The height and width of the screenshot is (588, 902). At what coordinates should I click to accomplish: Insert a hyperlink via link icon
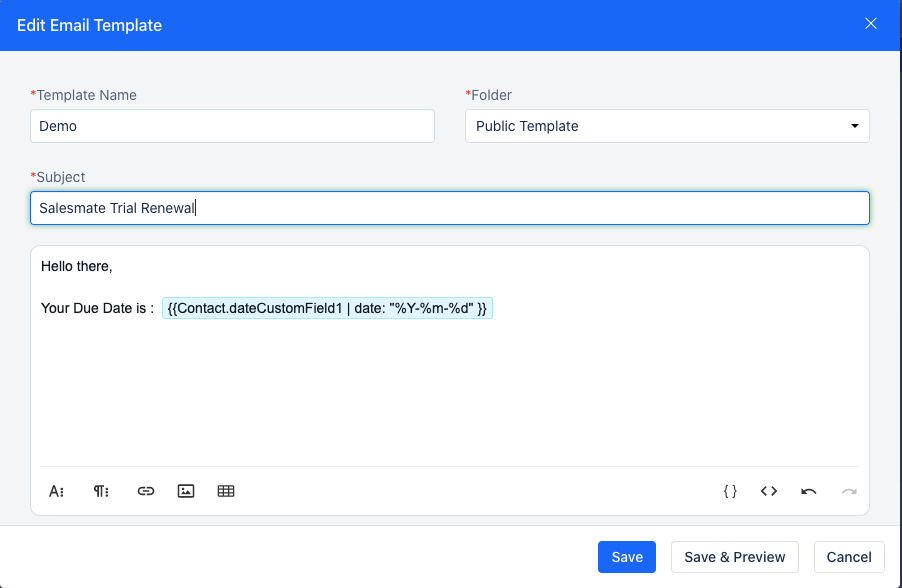[146, 491]
